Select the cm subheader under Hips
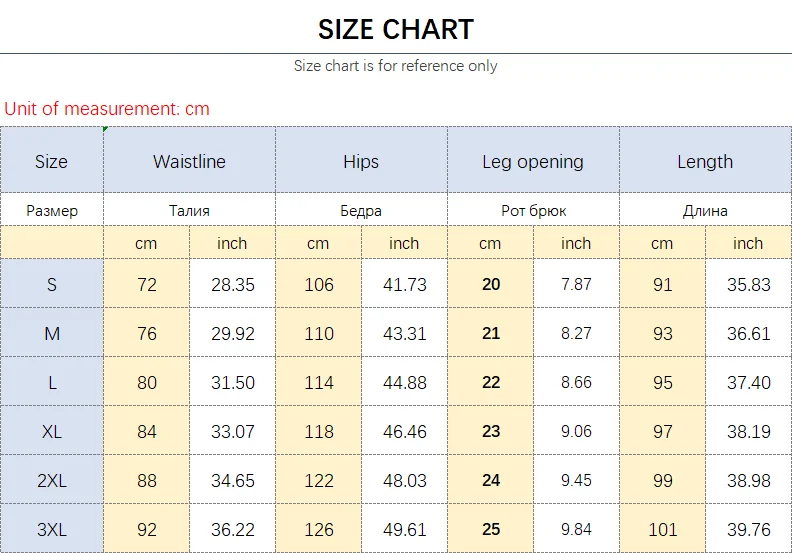 (x=318, y=243)
